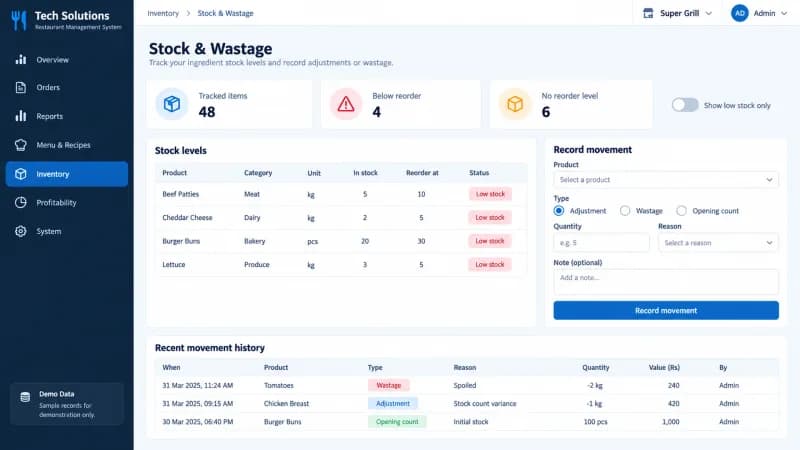Viewport: 800px width, 450px height.
Task: Click the Value (Rs) column header
Action: coord(664,367)
